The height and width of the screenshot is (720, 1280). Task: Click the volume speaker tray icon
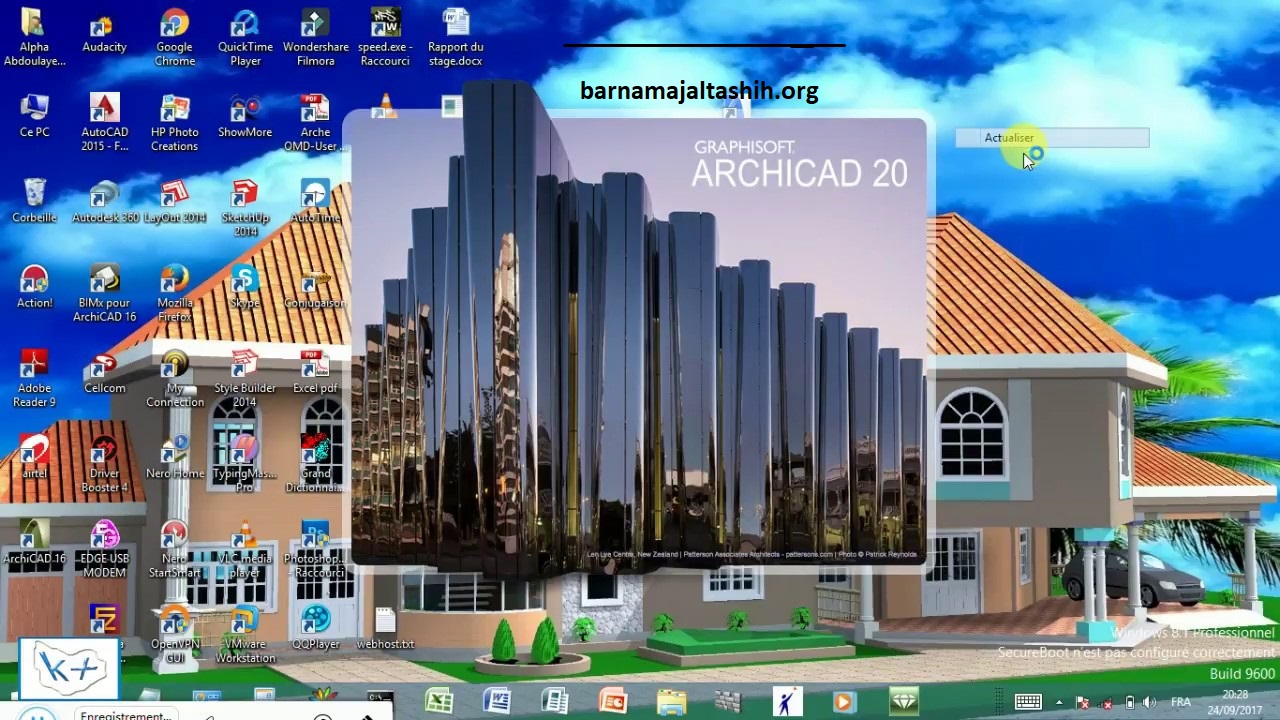click(1150, 702)
